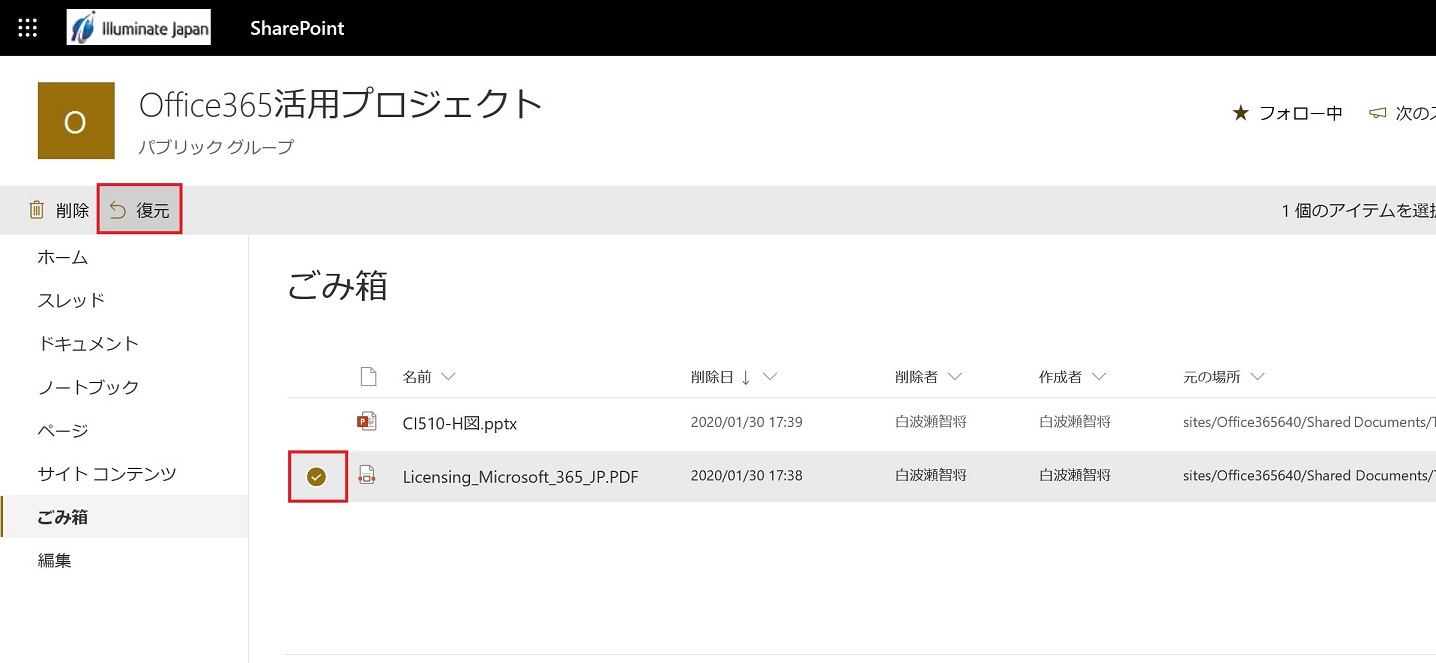Click deletion date 2020/01/30 17:38
Image resolution: width=1436 pixels, height=663 pixels.
tap(746, 476)
